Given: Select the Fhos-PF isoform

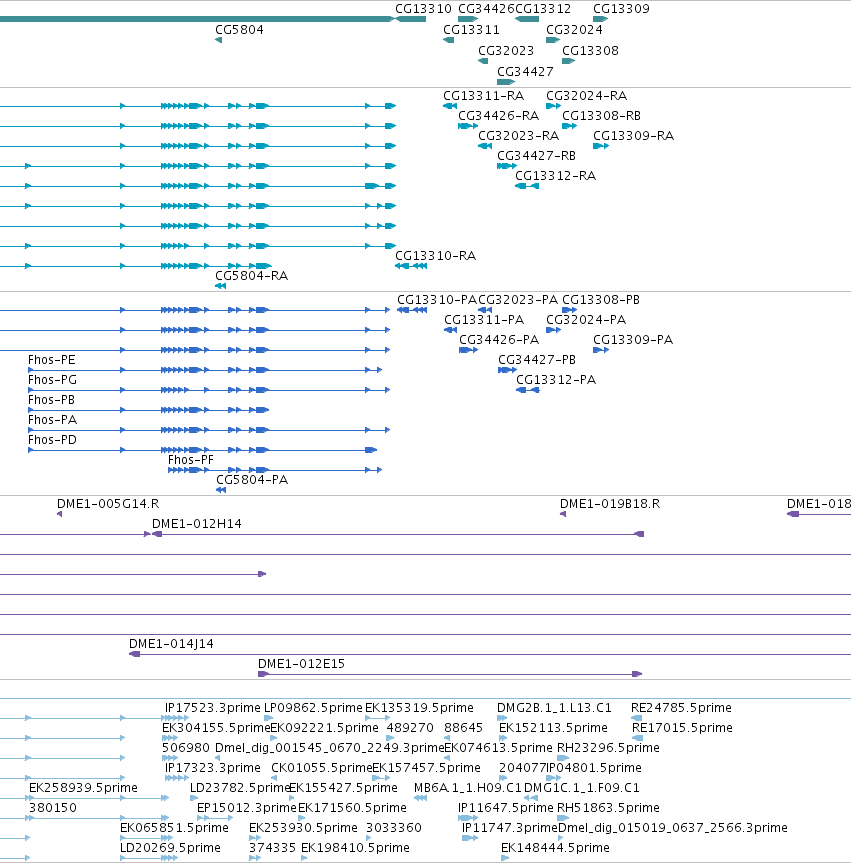Looking at the screenshot, I should tap(190, 460).
